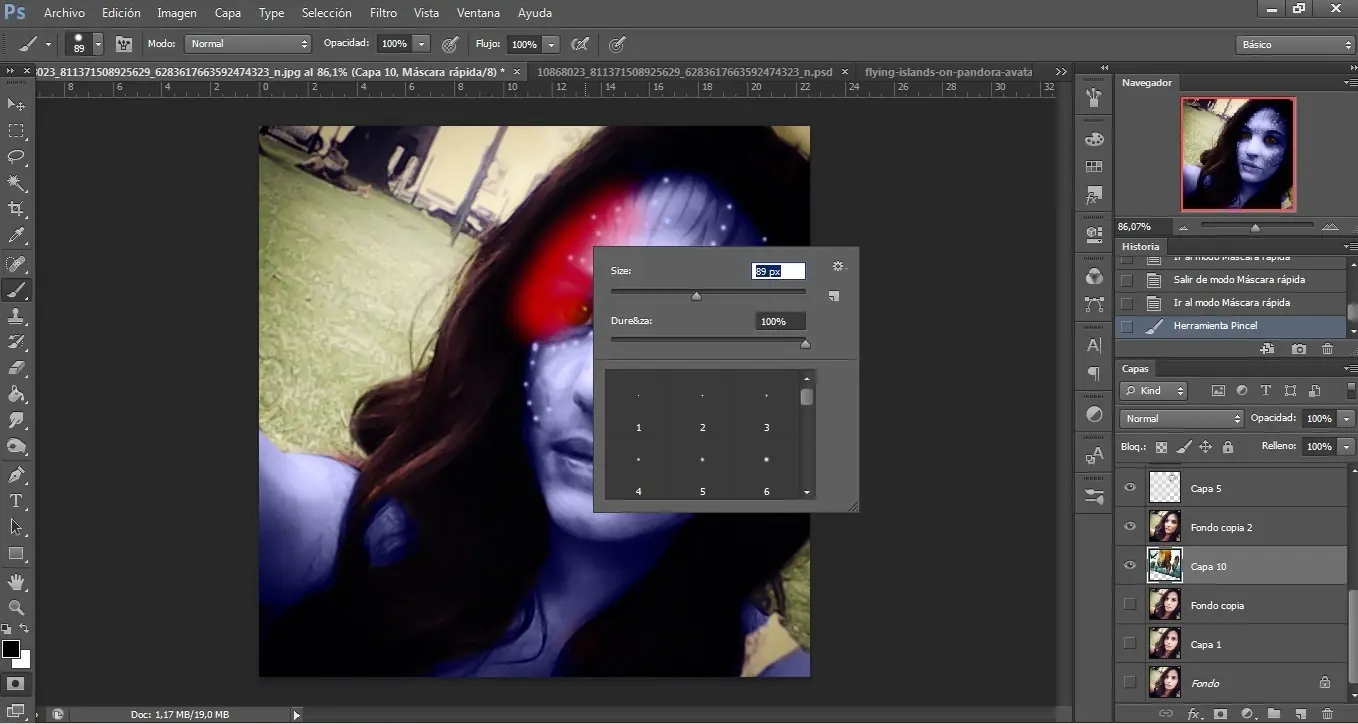Open the layer Opacidad dropdown arrow

click(1347, 419)
